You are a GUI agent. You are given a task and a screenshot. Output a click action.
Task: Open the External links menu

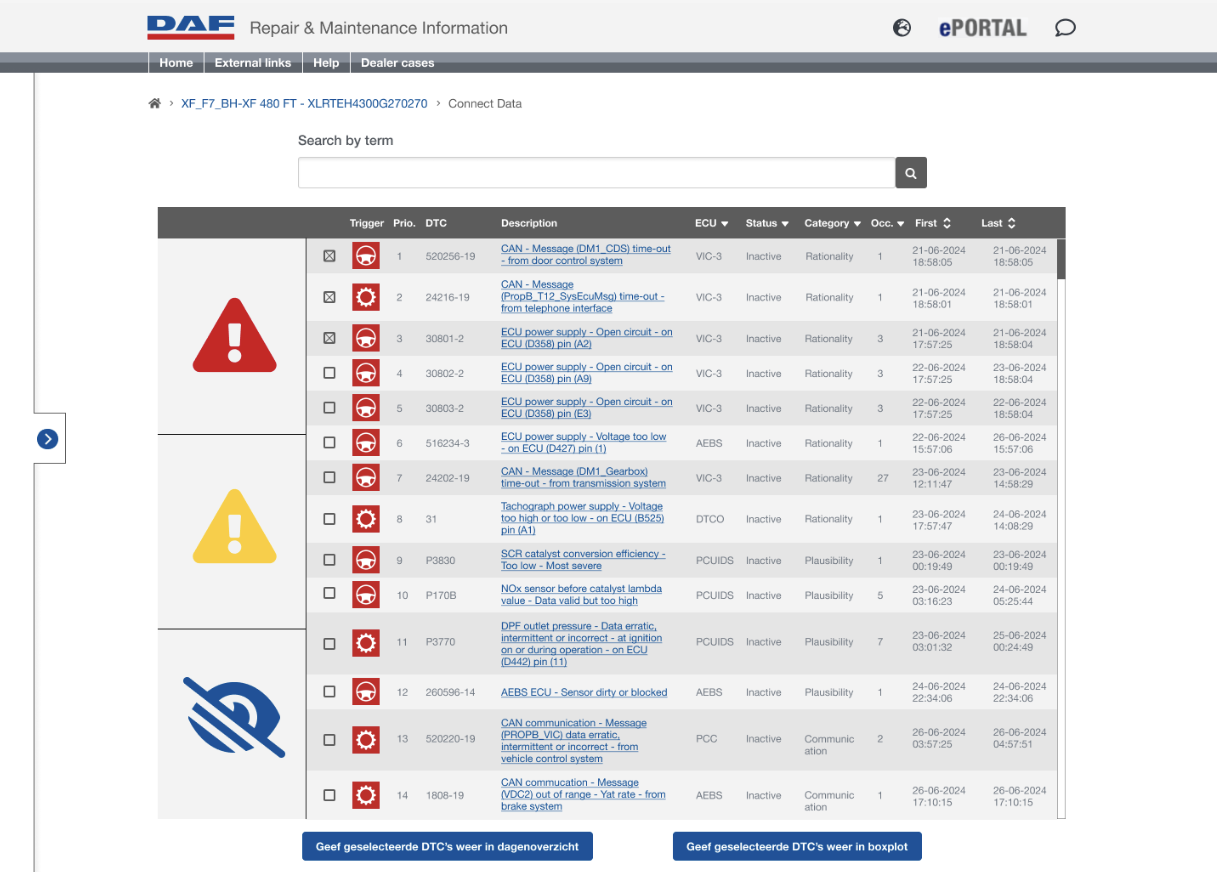(x=252, y=62)
